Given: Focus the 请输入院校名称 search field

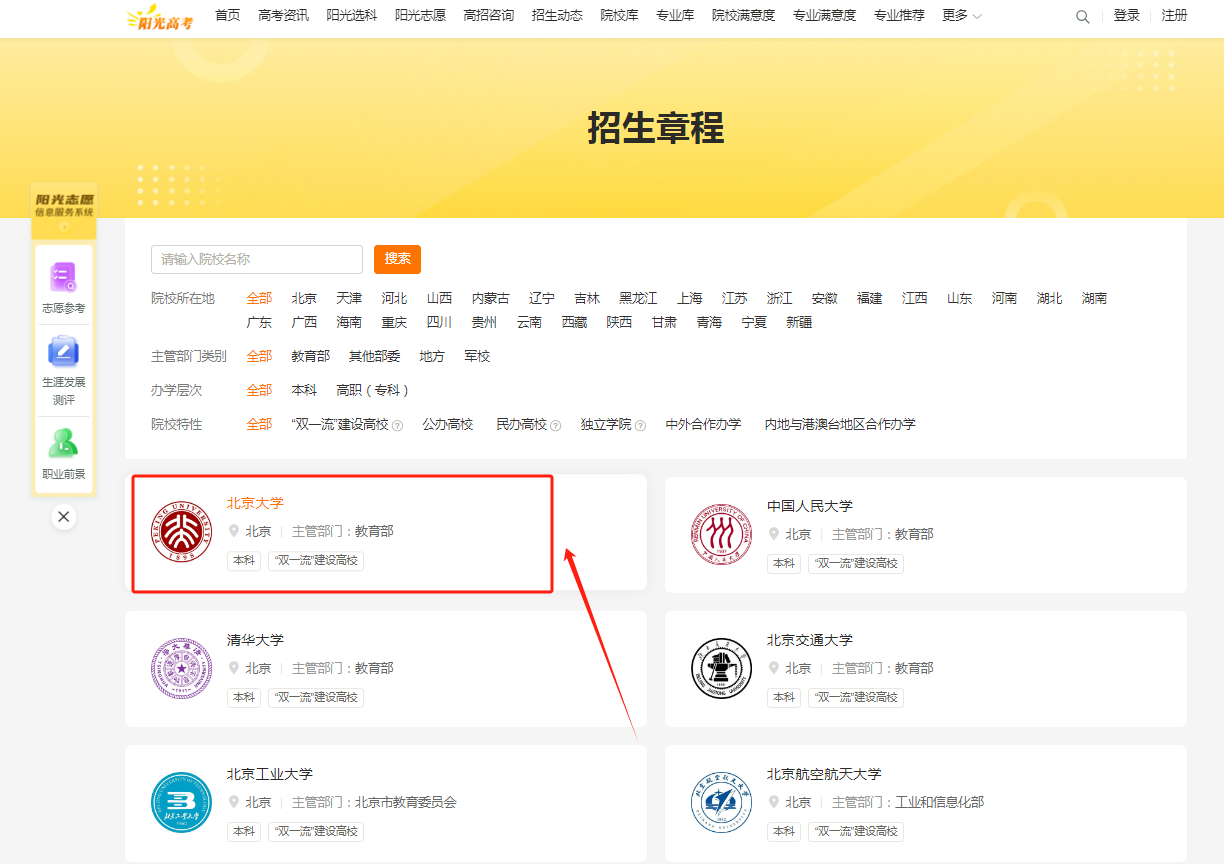Looking at the screenshot, I should click(257, 259).
